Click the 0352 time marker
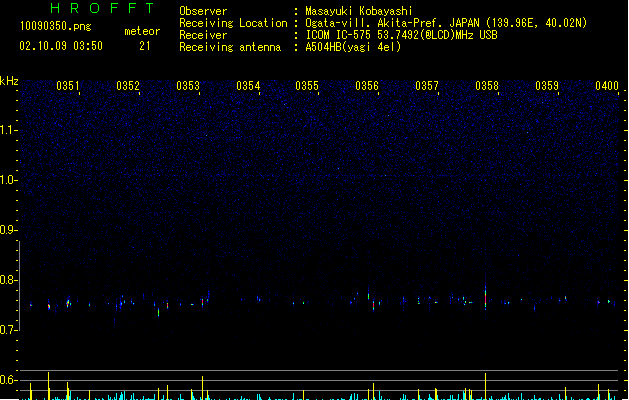 coord(128,86)
